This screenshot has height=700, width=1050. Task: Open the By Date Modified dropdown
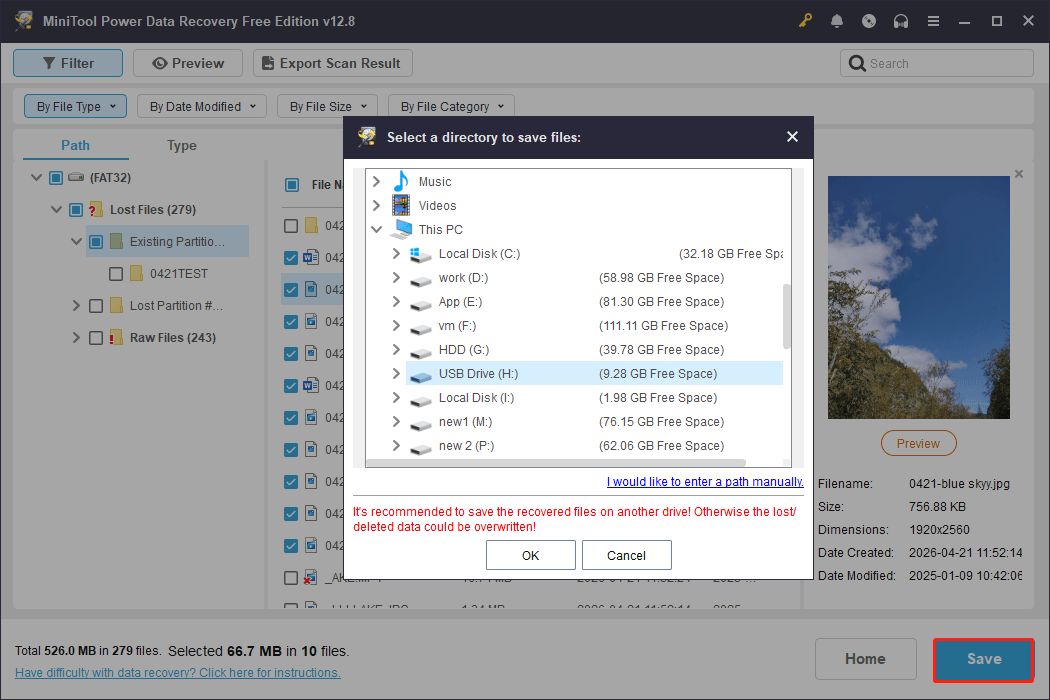tap(202, 106)
